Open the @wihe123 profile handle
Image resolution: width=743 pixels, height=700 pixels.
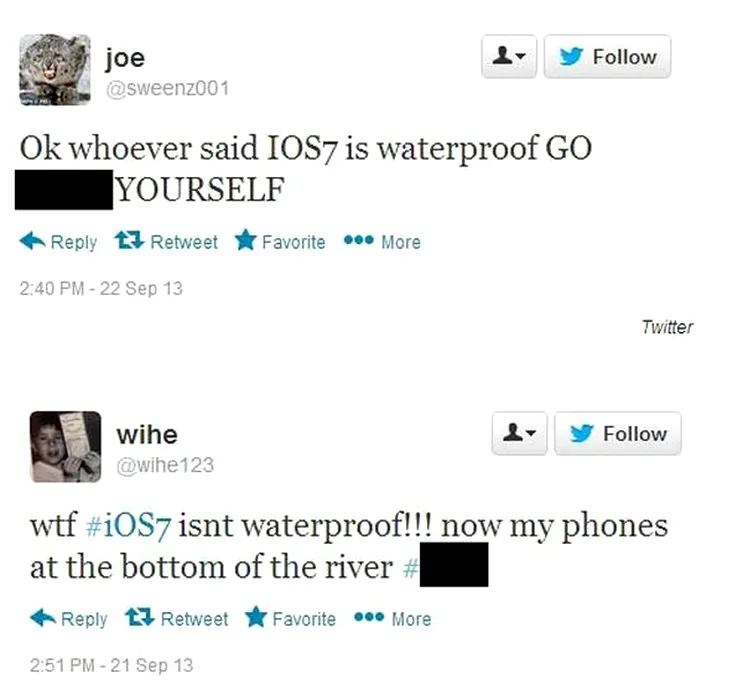click(165, 465)
